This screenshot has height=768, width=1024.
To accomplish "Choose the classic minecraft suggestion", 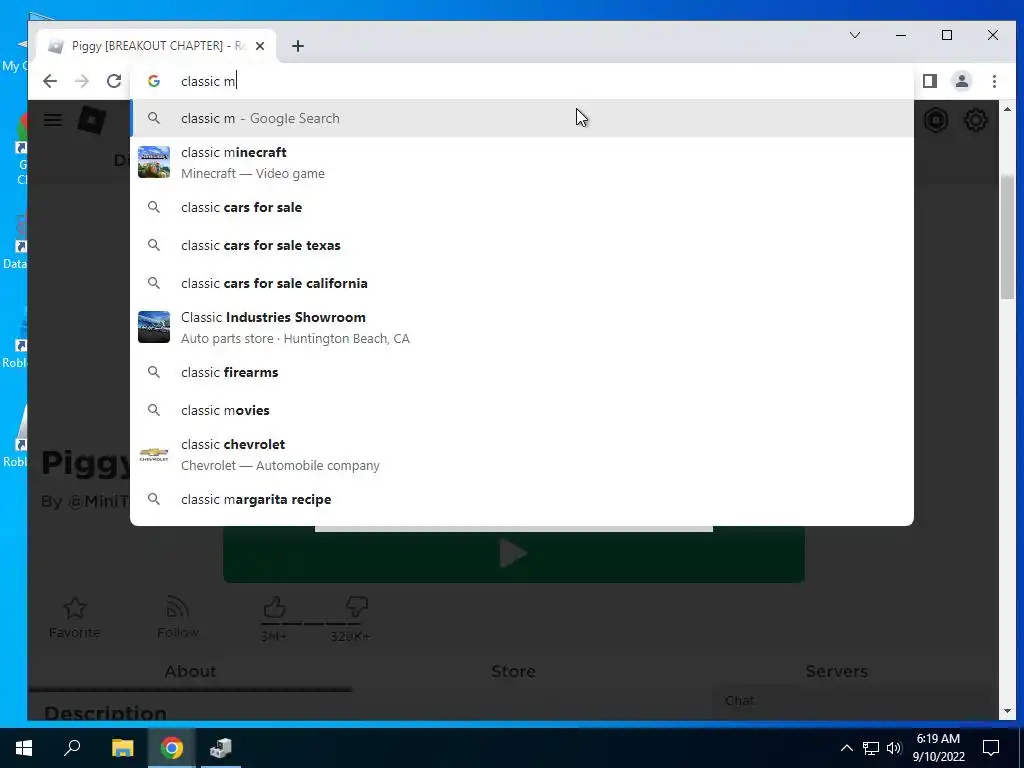I will tap(522, 163).
